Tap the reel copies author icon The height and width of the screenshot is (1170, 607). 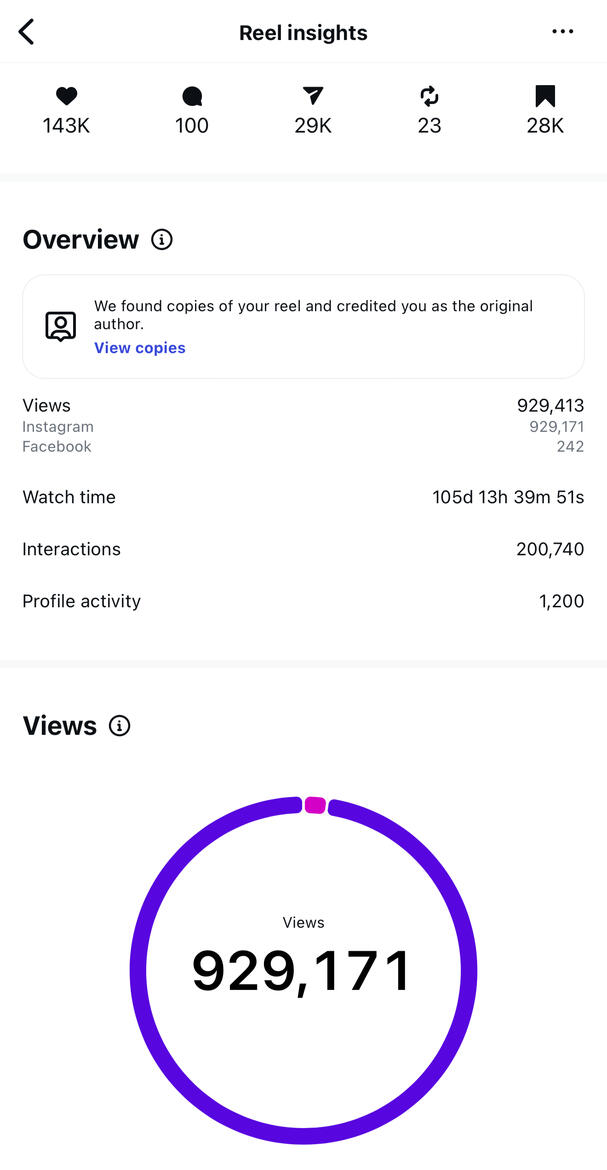pos(61,326)
